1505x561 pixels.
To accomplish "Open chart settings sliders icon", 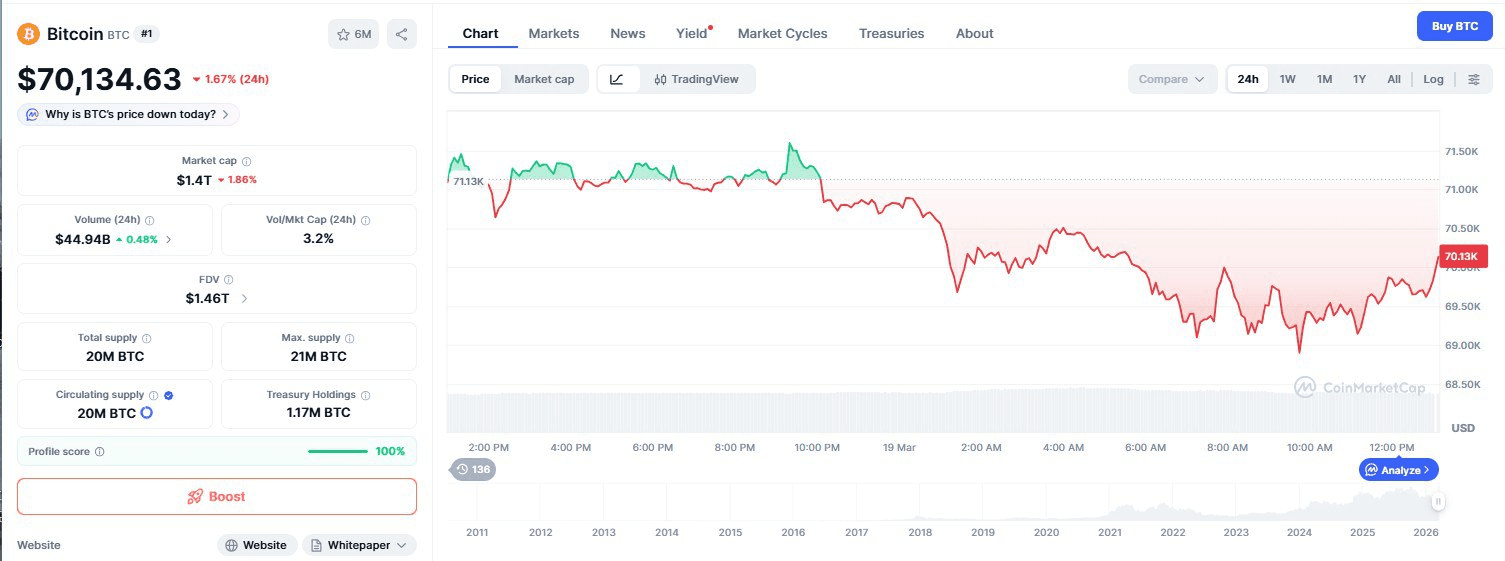I will 1473,79.
